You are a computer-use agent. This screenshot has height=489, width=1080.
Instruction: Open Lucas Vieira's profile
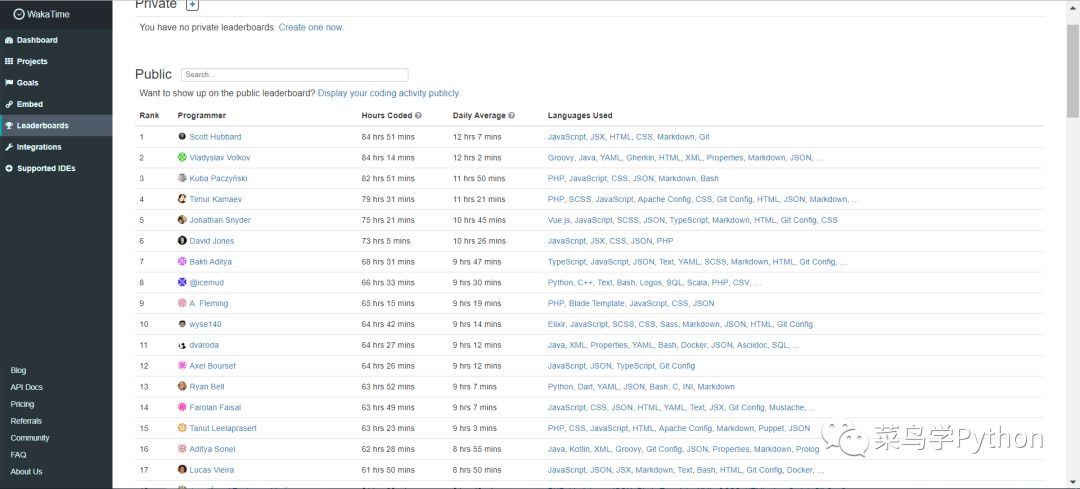[211, 470]
